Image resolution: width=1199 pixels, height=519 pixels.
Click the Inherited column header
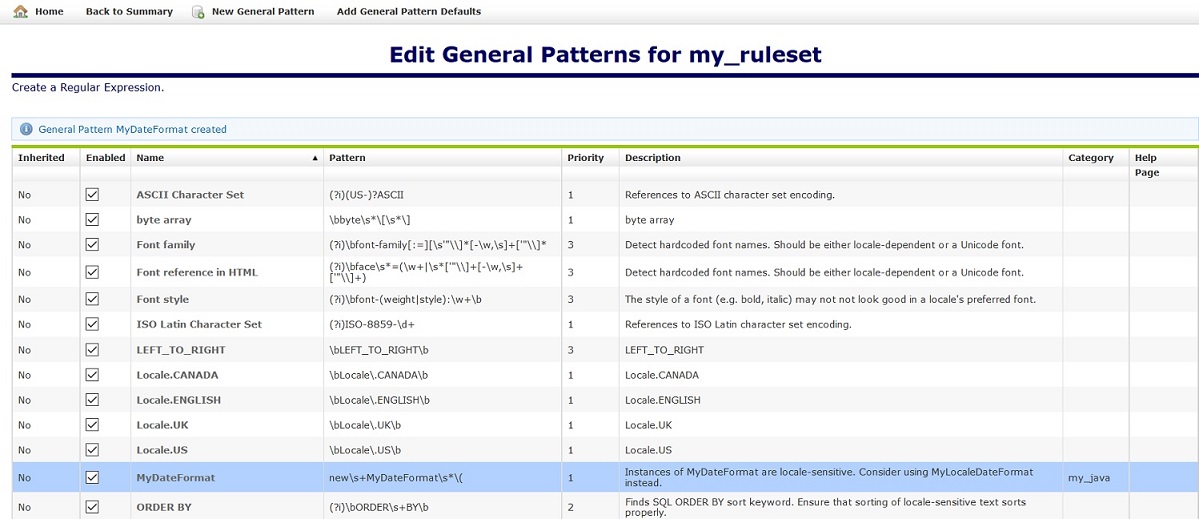41,158
